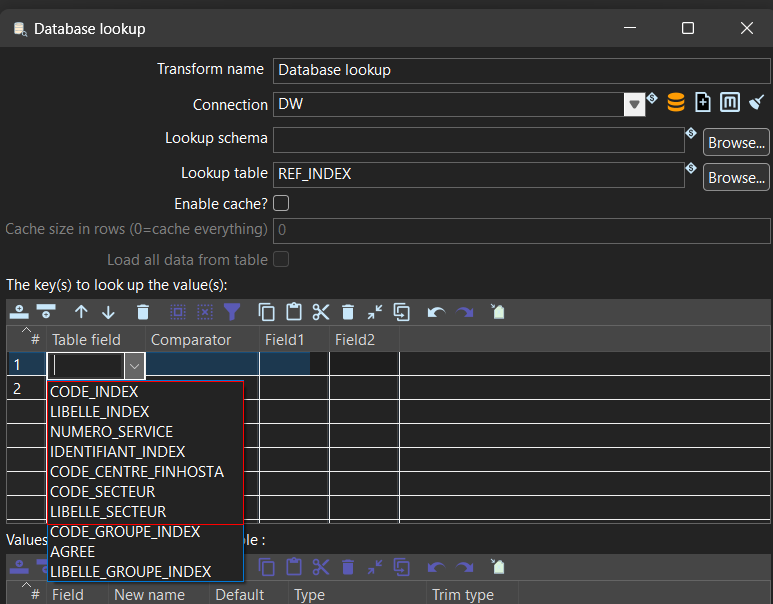Click second trash icon in keys toolbar
Viewport: 773px width, 604px height.
tap(348, 312)
